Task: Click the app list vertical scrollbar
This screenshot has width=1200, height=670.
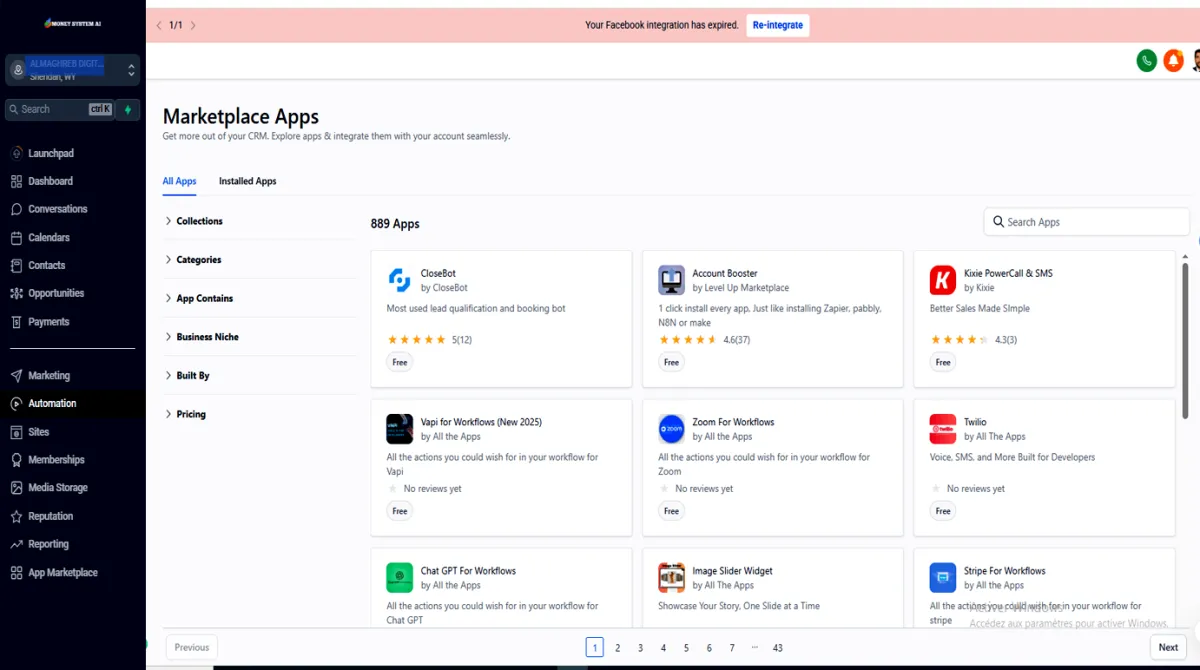Action: tap(1186, 340)
